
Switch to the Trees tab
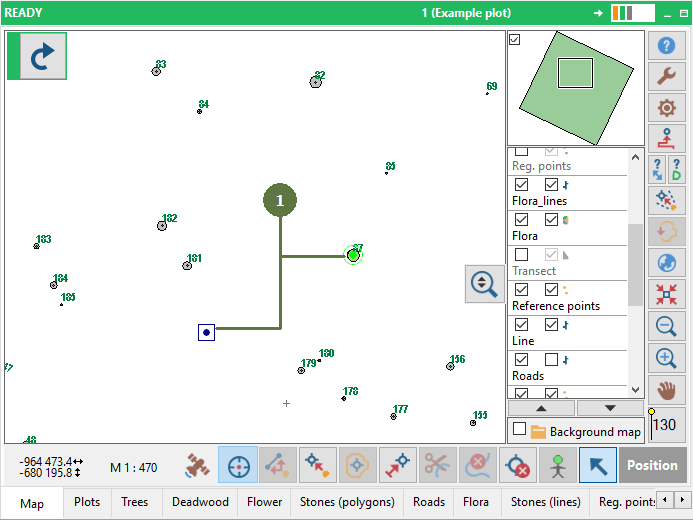(134, 502)
